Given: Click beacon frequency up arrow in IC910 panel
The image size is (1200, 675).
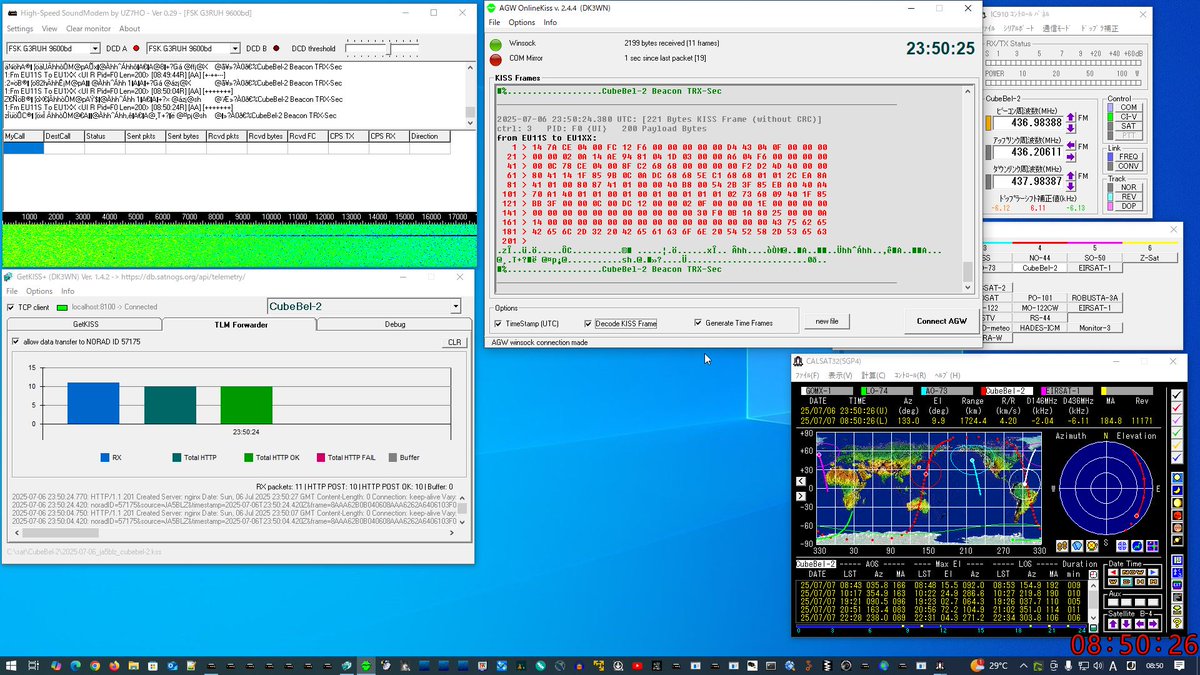Looking at the screenshot, I should (1071, 118).
